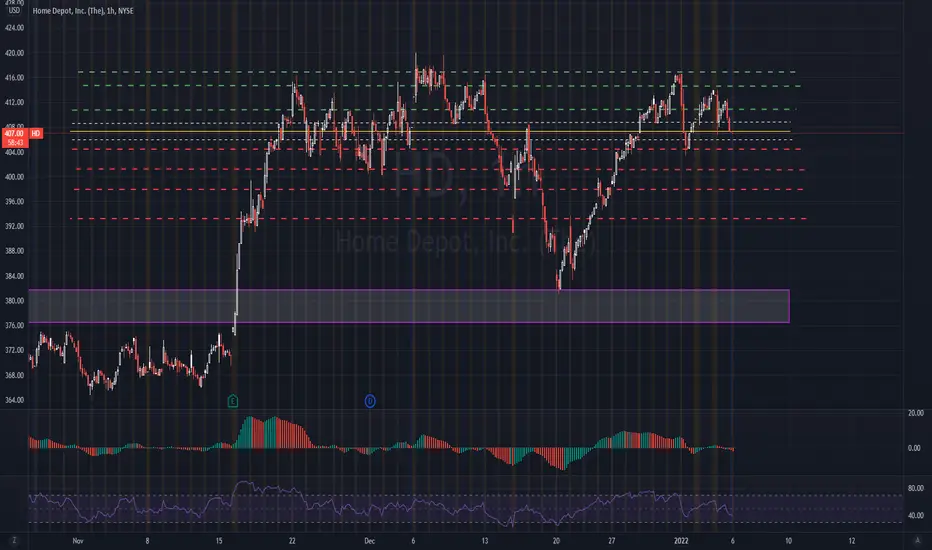932x550 pixels.
Task: Click the 27 date label on time axis
Action: [x=611, y=541]
